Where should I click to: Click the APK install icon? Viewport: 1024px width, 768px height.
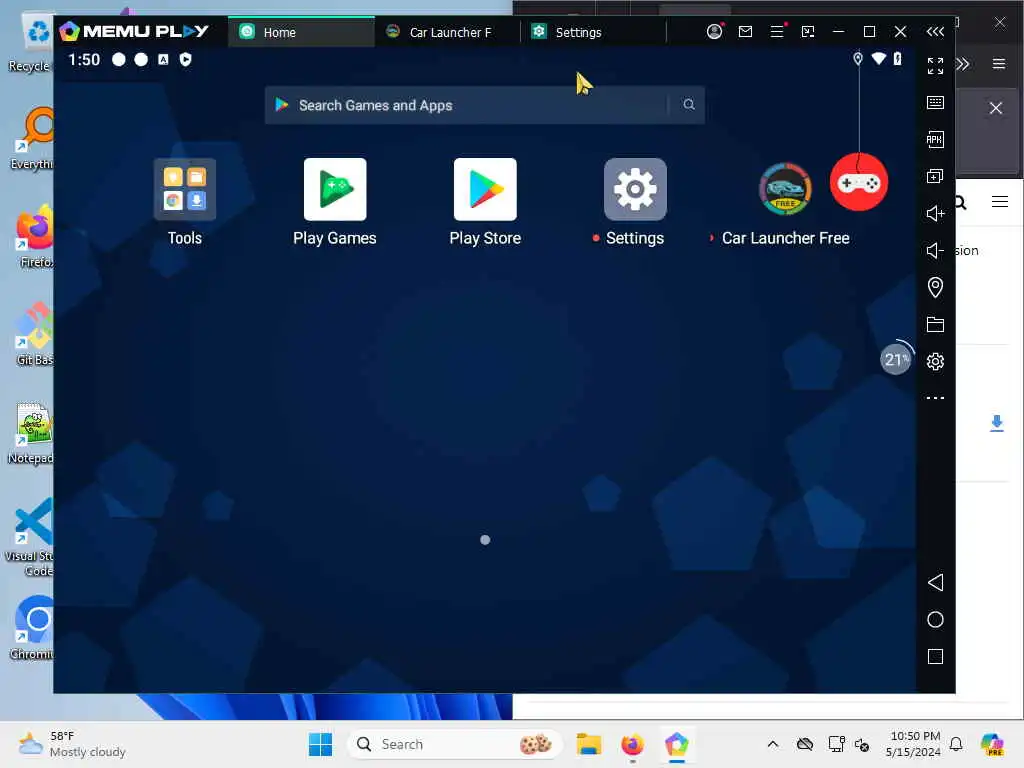point(935,139)
